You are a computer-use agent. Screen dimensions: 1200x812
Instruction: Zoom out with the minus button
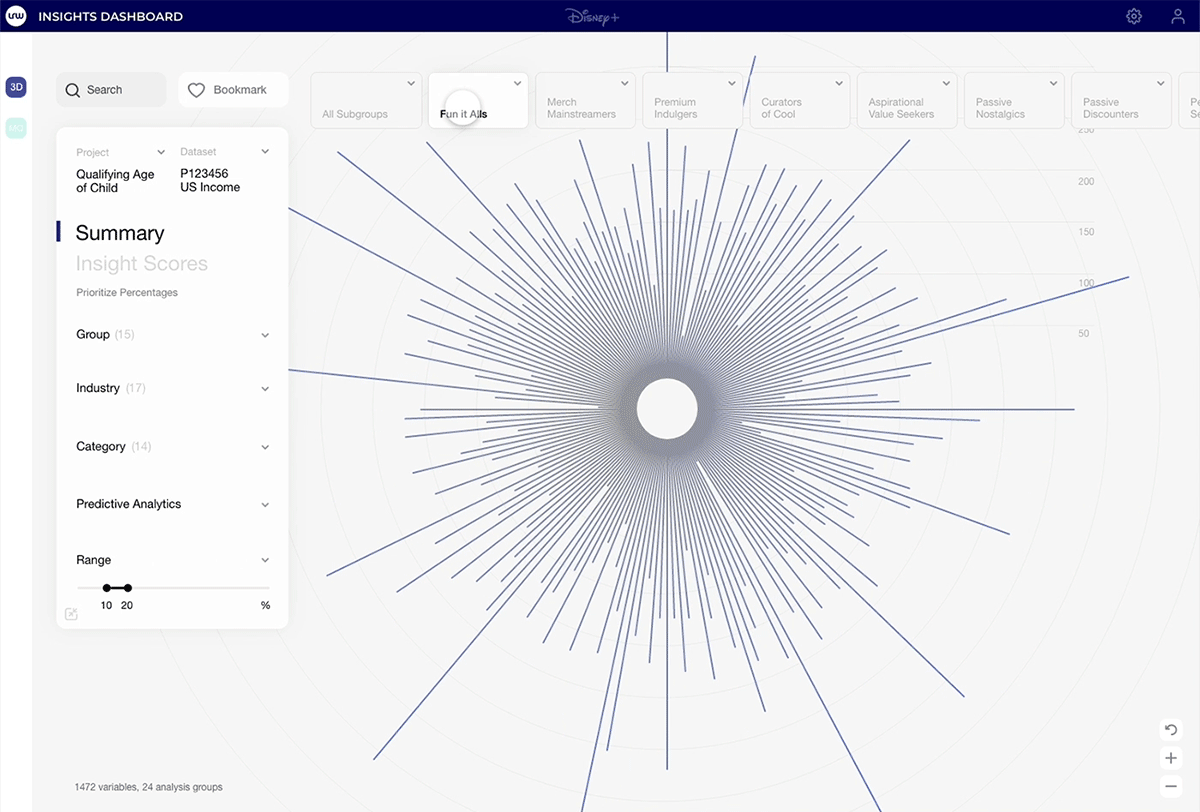pos(1171,786)
